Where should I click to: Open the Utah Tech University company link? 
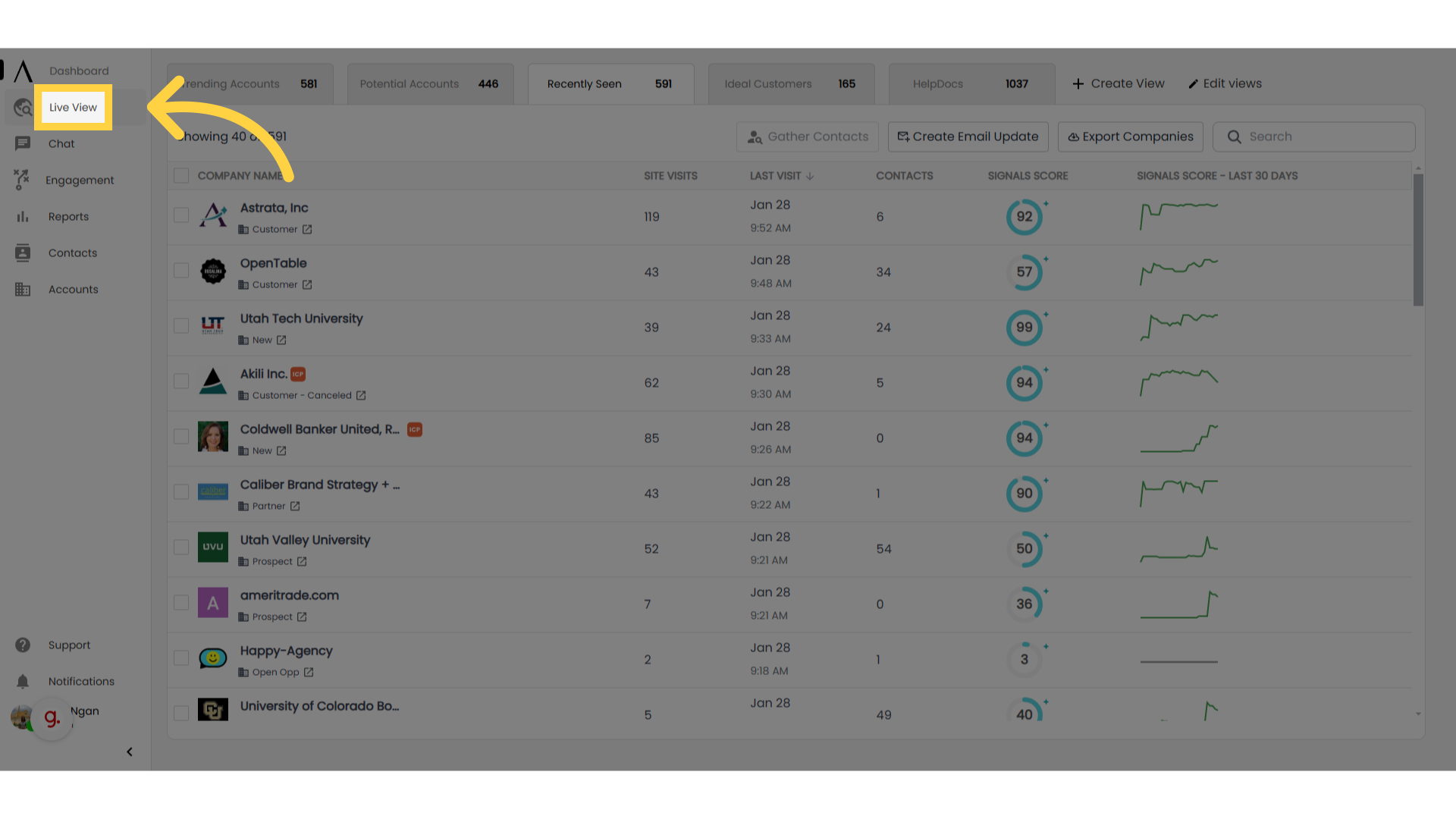pyautogui.click(x=301, y=318)
